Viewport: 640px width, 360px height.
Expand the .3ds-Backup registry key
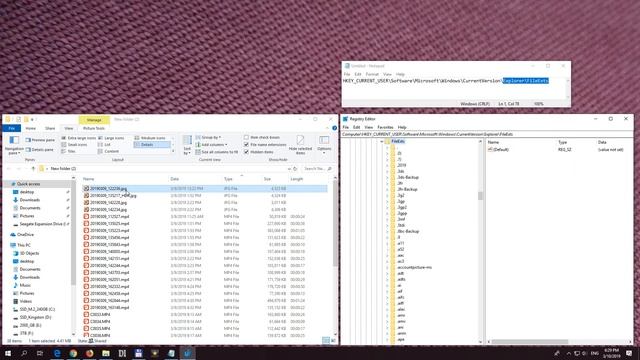click(387, 178)
